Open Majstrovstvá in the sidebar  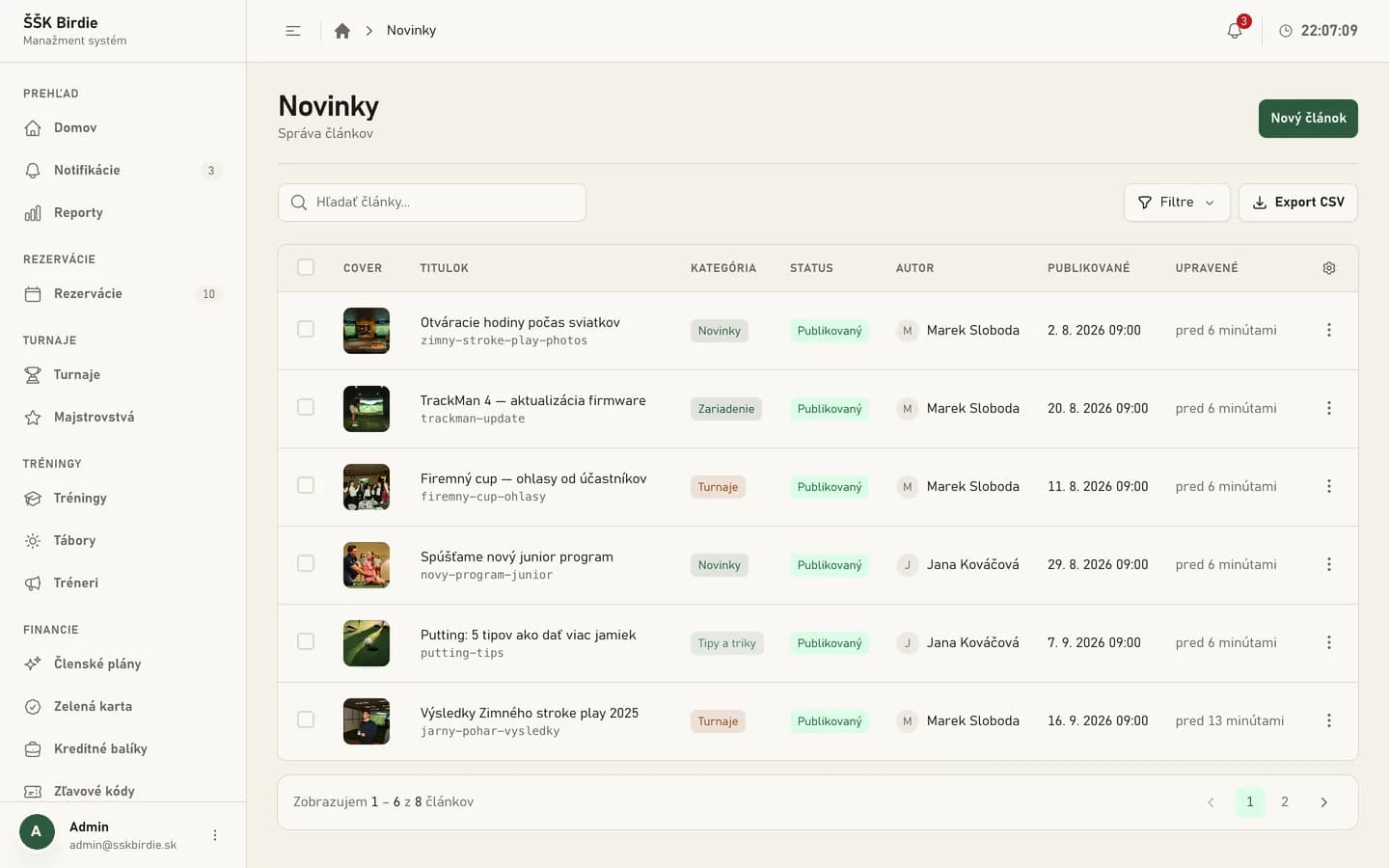coord(123,417)
